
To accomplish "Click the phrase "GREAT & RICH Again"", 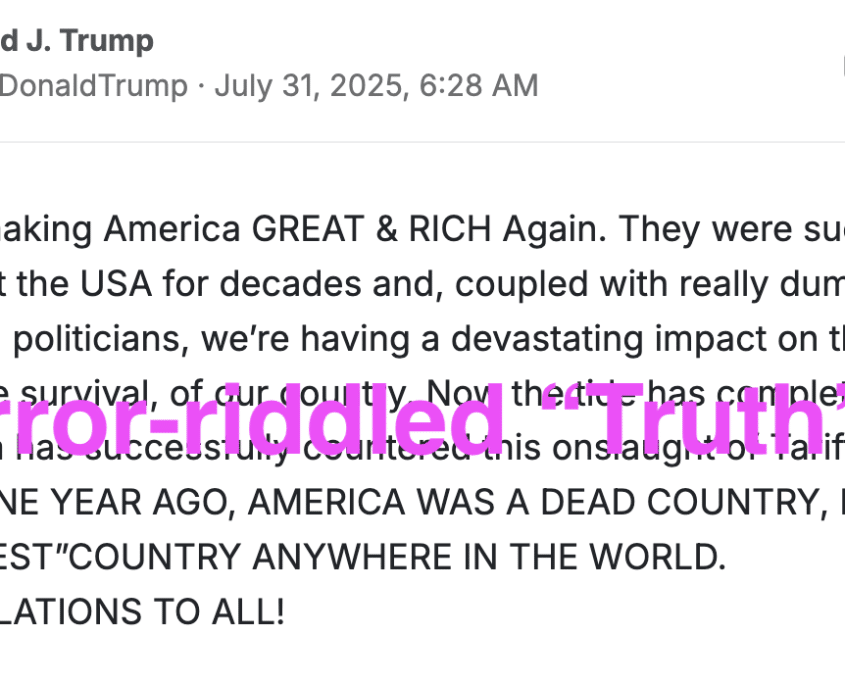I will click(429, 229).
